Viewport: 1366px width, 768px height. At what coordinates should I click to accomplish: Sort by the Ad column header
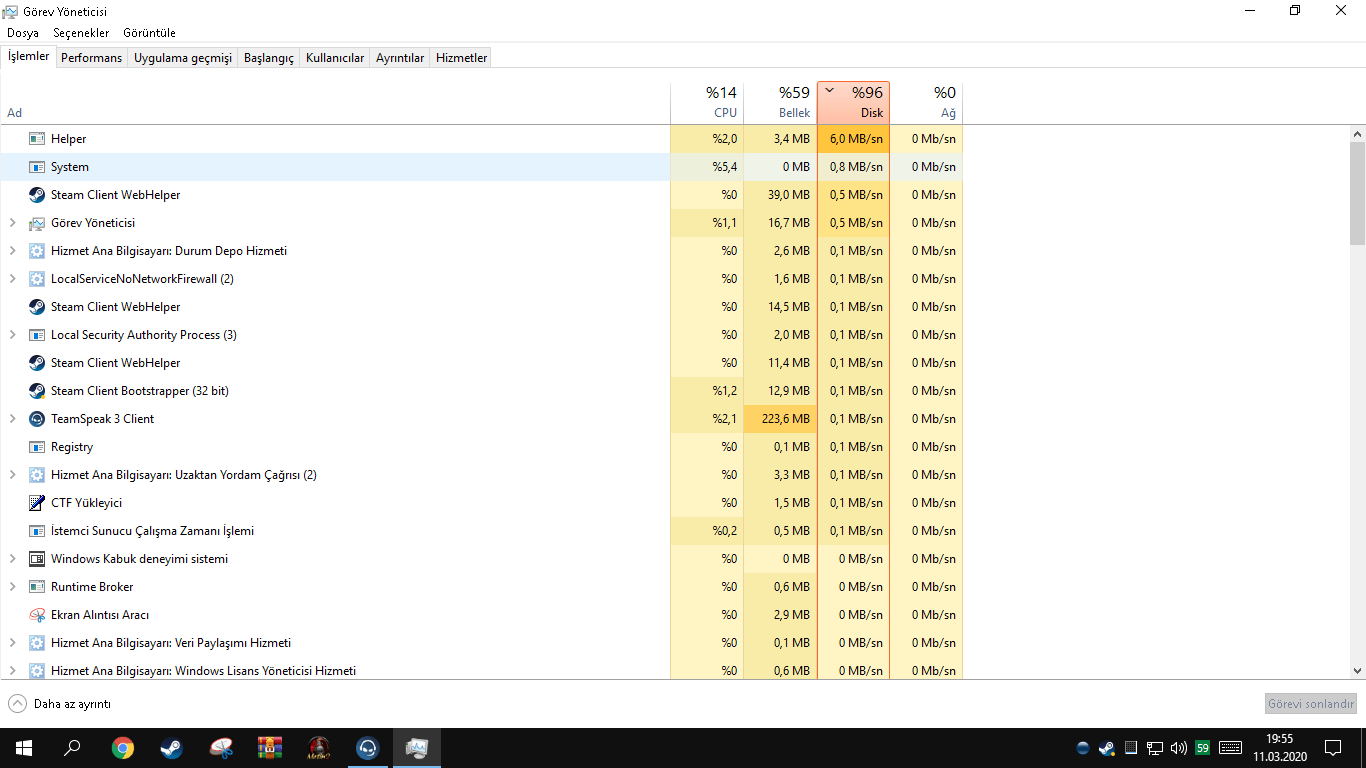[335, 102]
